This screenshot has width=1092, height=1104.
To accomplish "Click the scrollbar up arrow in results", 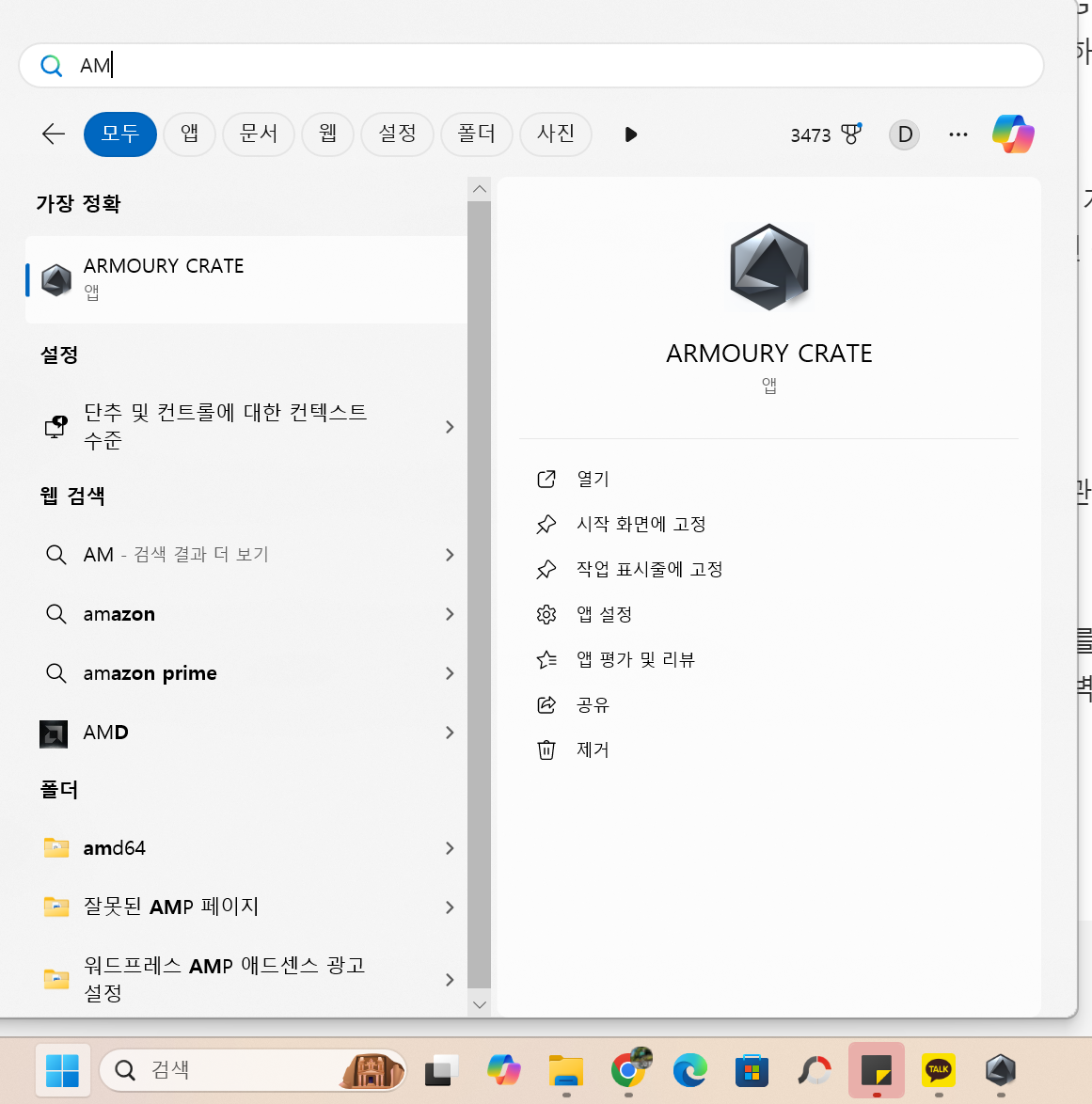I will pyautogui.click(x=480, y=189).
